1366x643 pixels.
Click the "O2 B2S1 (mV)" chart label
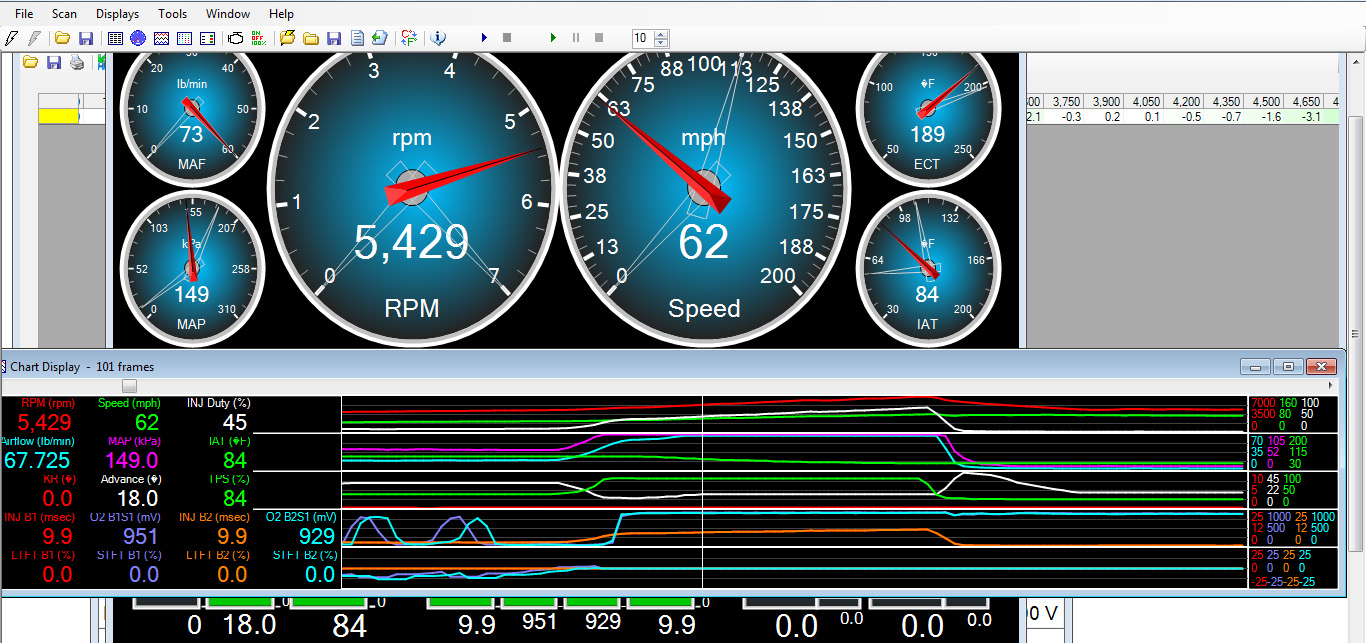(301, 517)
